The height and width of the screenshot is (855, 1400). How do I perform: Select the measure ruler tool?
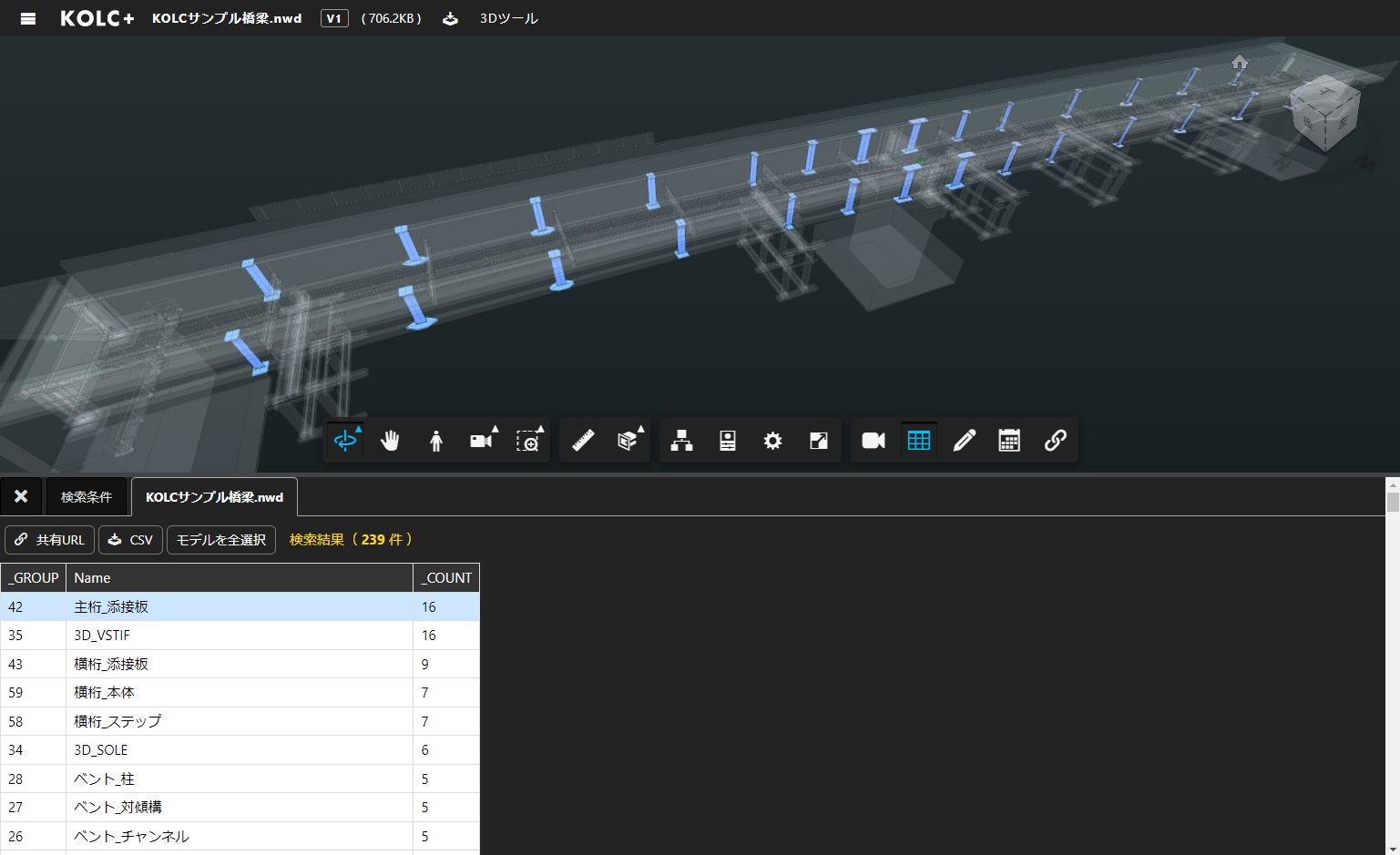[583, 441]
